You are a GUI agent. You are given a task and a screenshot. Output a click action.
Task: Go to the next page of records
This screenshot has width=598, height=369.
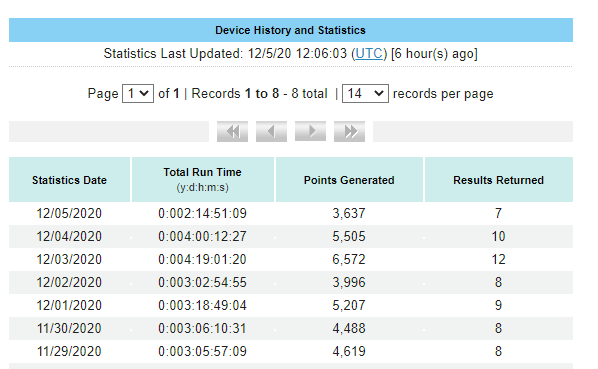[x=310, y=132]
